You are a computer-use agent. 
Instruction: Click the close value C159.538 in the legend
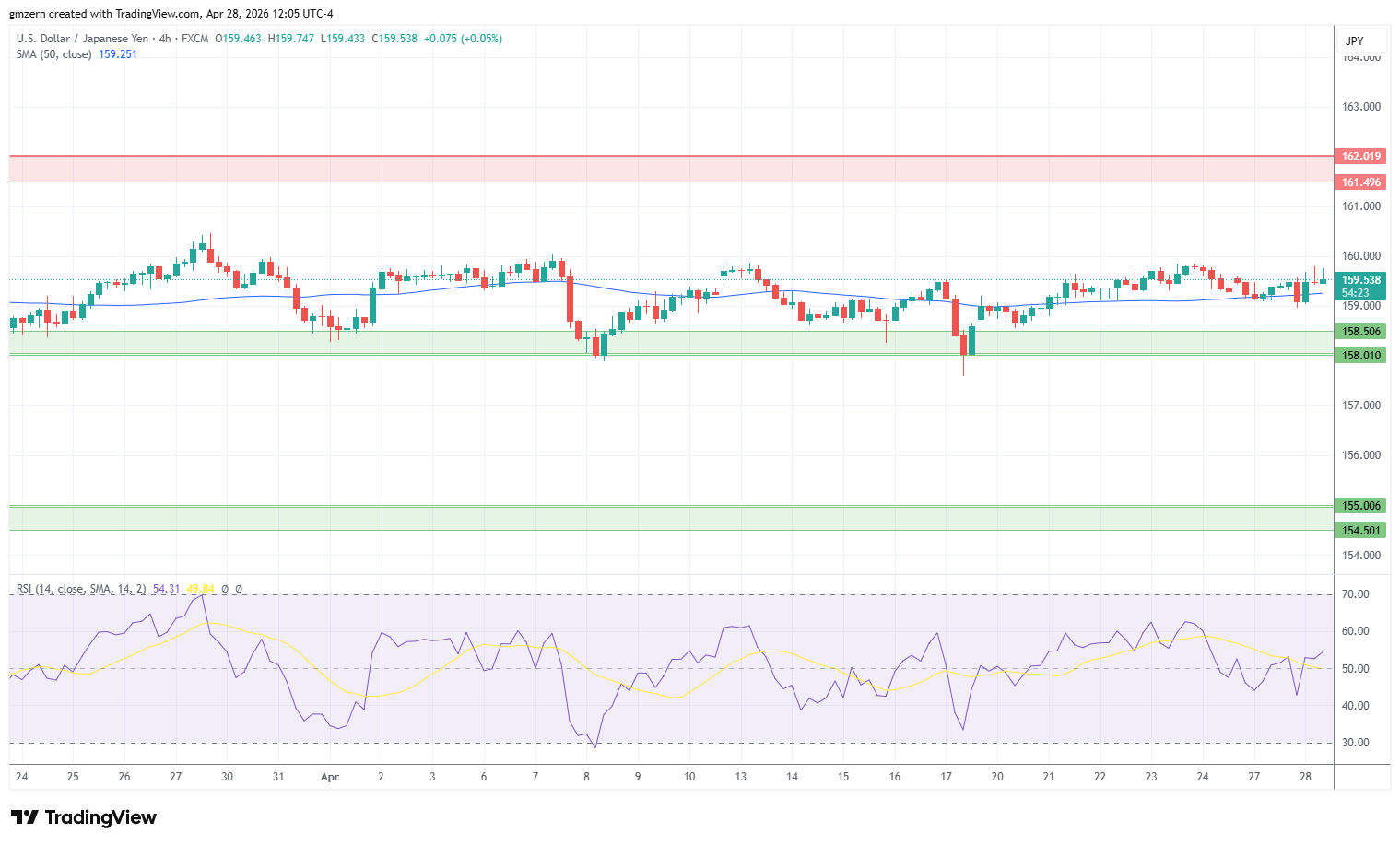[x=394, y=39]
